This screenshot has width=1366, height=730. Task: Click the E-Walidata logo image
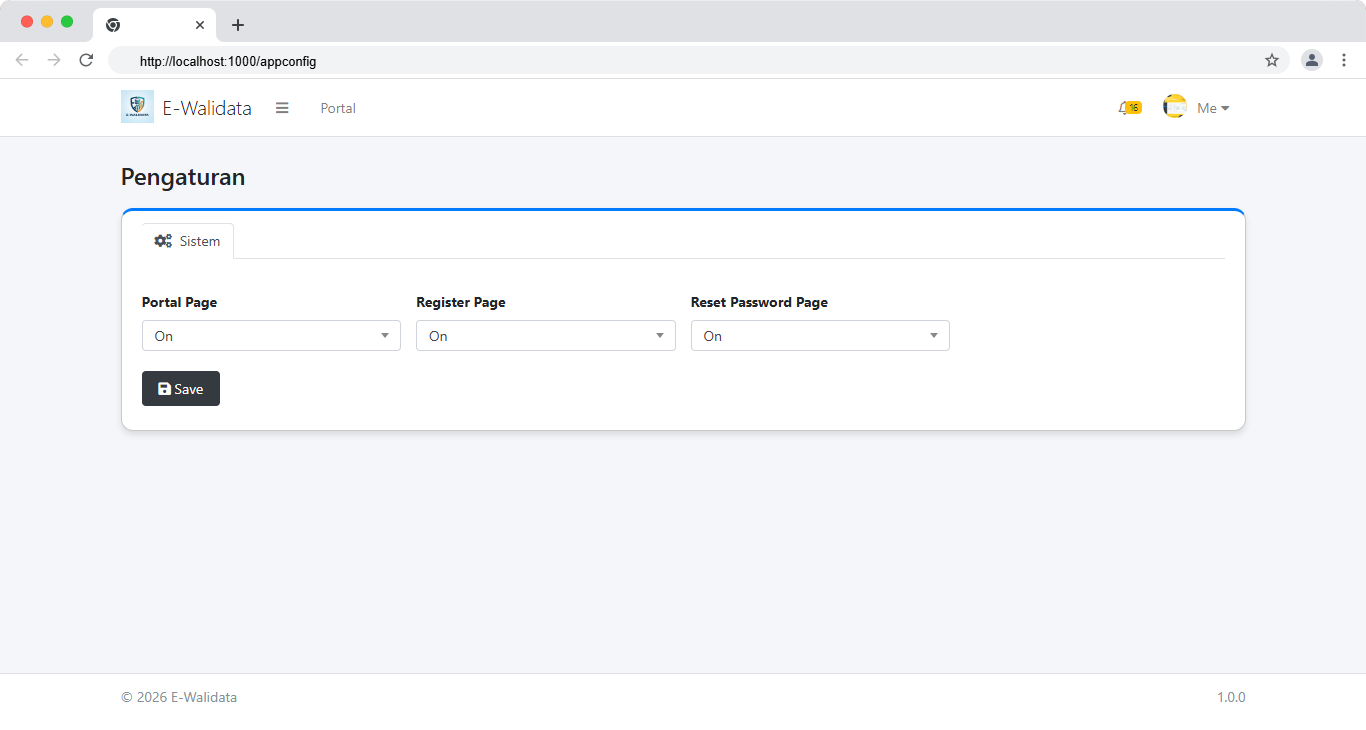point(137,107)
